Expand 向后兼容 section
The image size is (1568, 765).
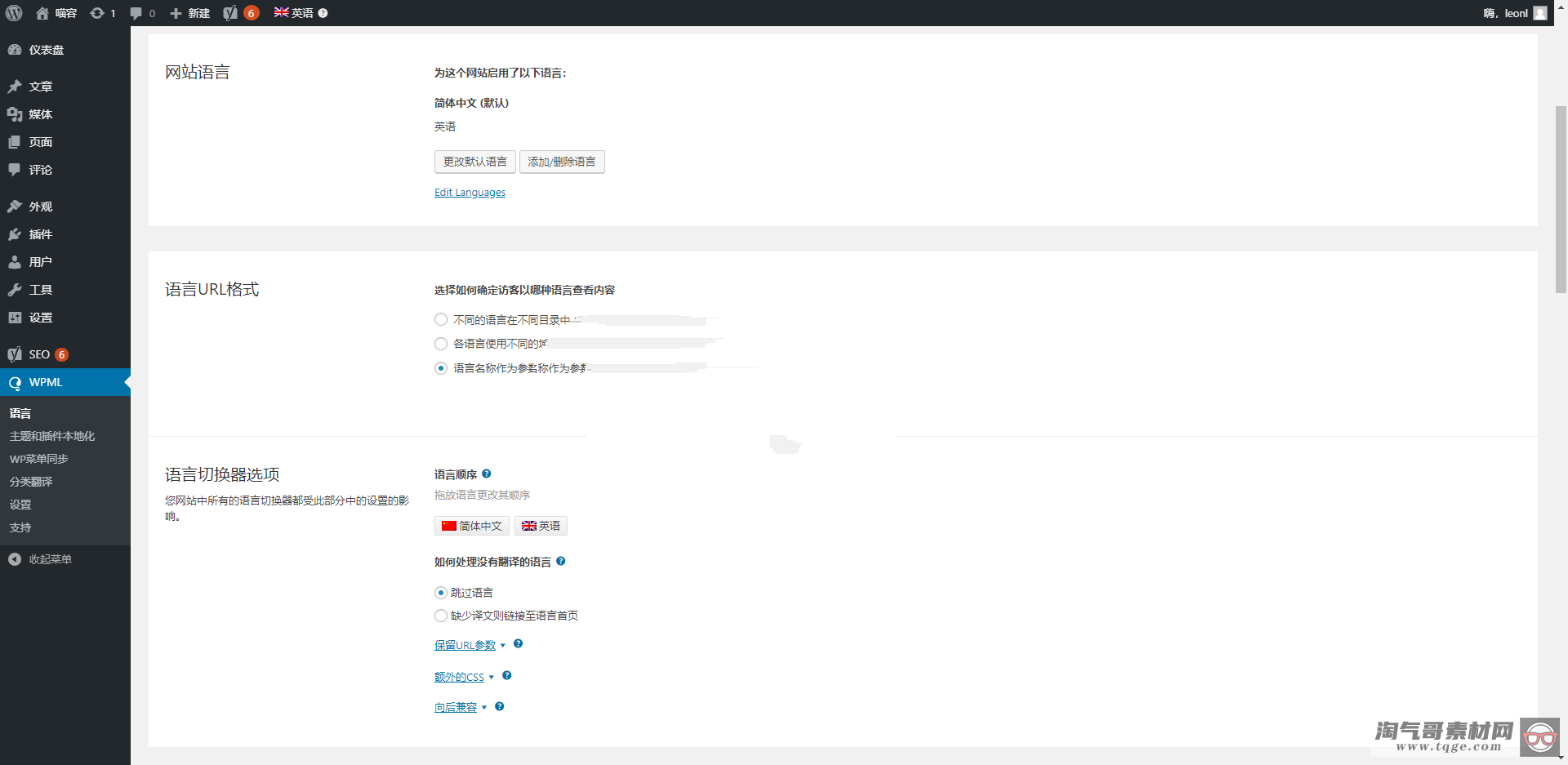461,707
